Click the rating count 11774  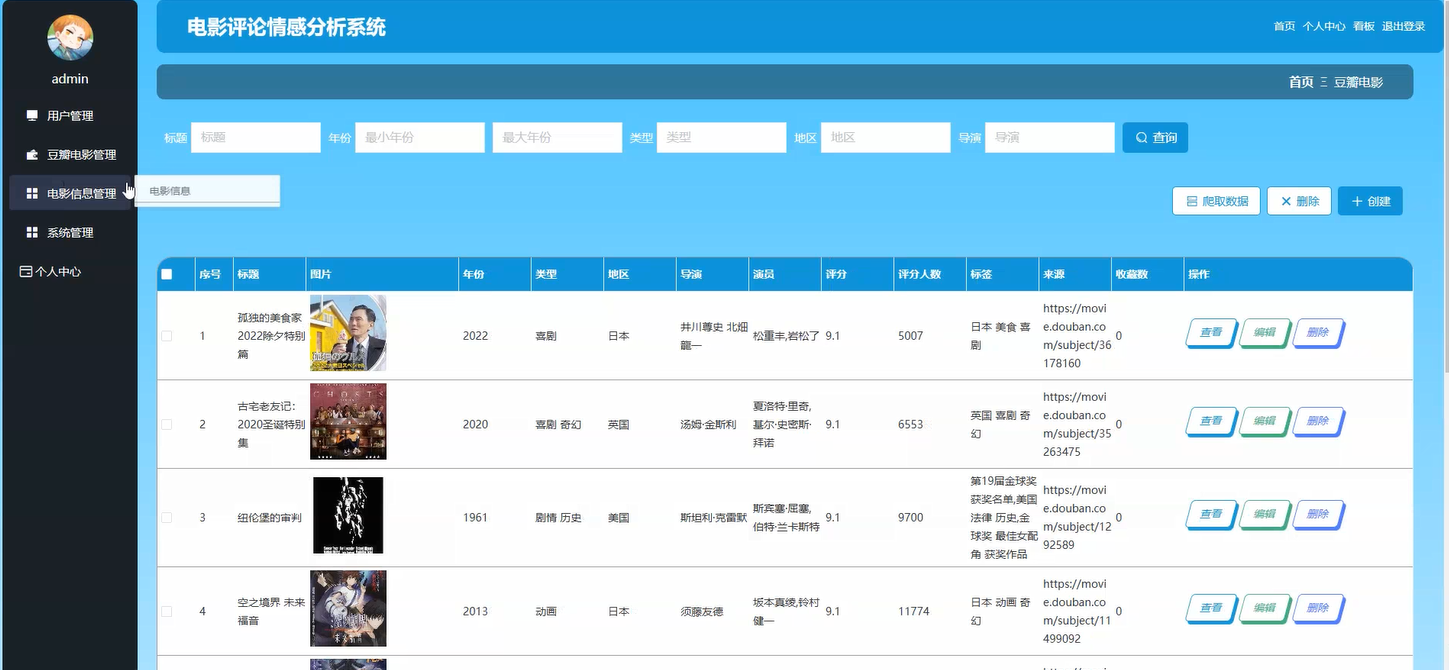pos(914,611)
